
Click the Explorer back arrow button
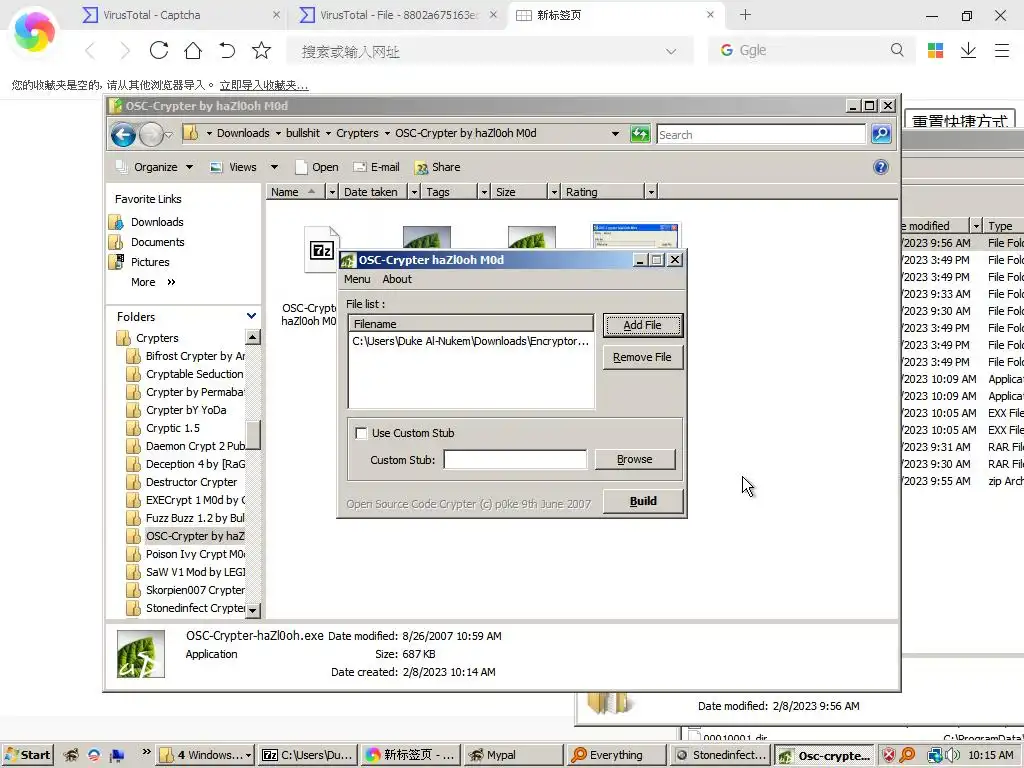point(123,135)
